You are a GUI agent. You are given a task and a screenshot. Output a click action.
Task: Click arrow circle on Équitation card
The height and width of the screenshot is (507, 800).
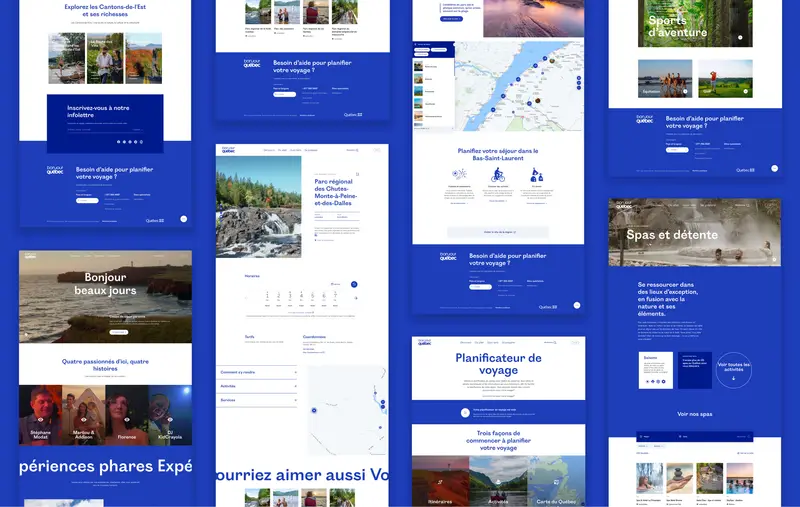tap(685, 91)
